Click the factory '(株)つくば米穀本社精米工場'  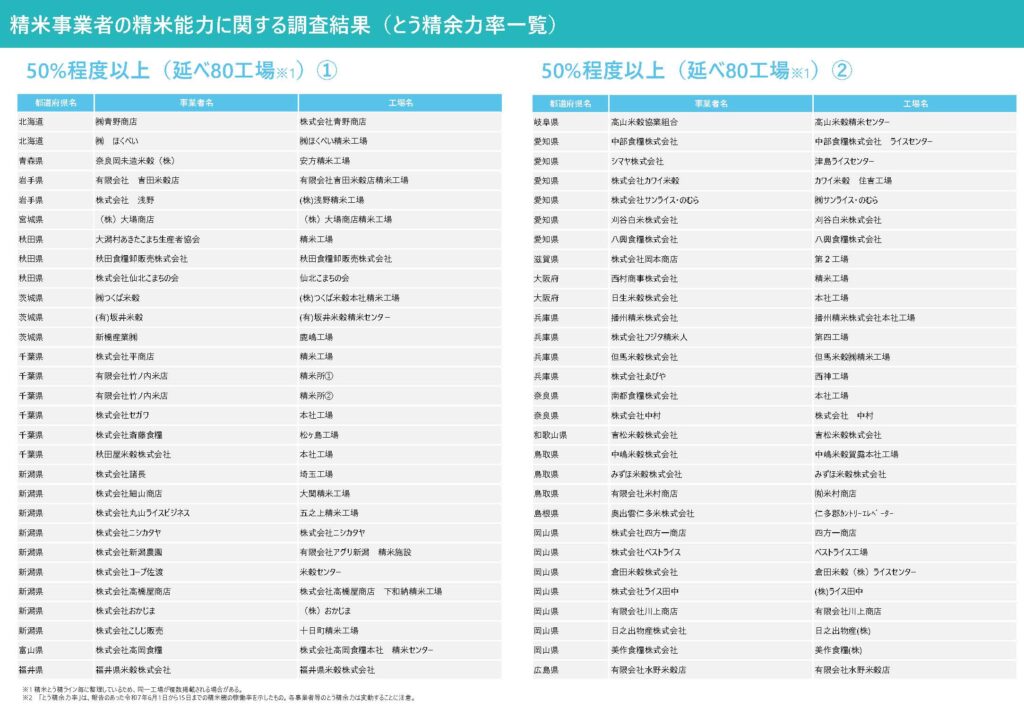pos(349,298)
